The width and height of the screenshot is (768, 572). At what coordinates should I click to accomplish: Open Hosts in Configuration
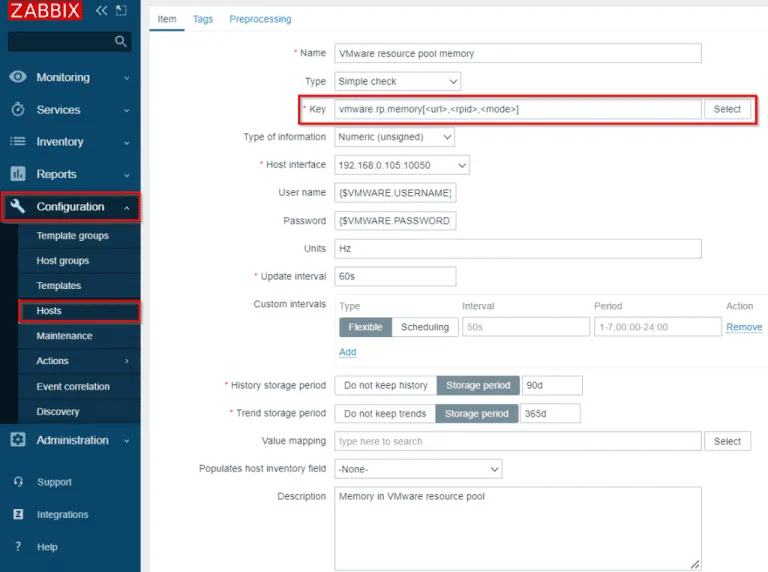pyautogui.click(x=79, y=311)
